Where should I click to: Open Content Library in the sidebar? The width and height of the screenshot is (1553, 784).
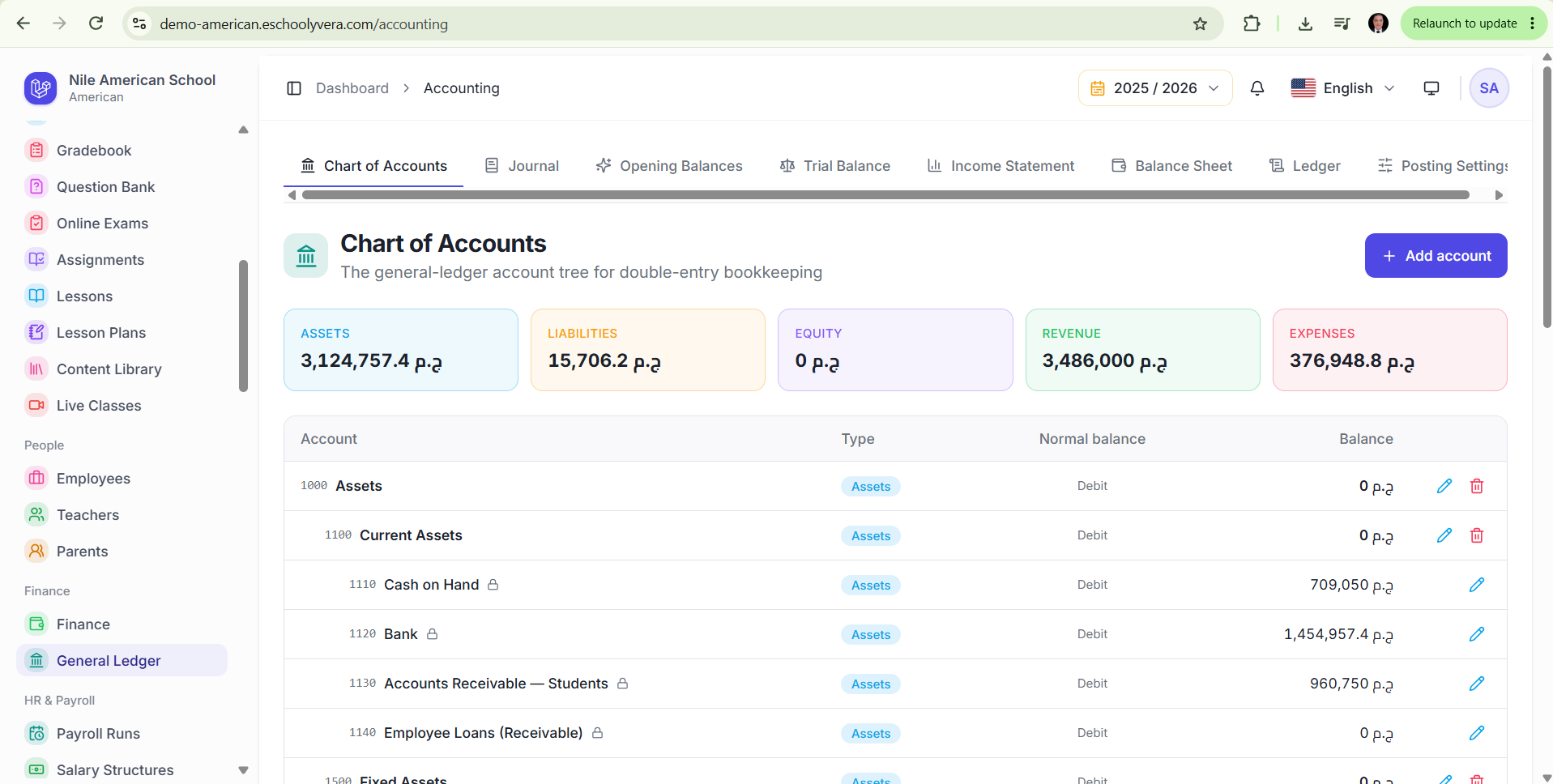pos(122,369)
